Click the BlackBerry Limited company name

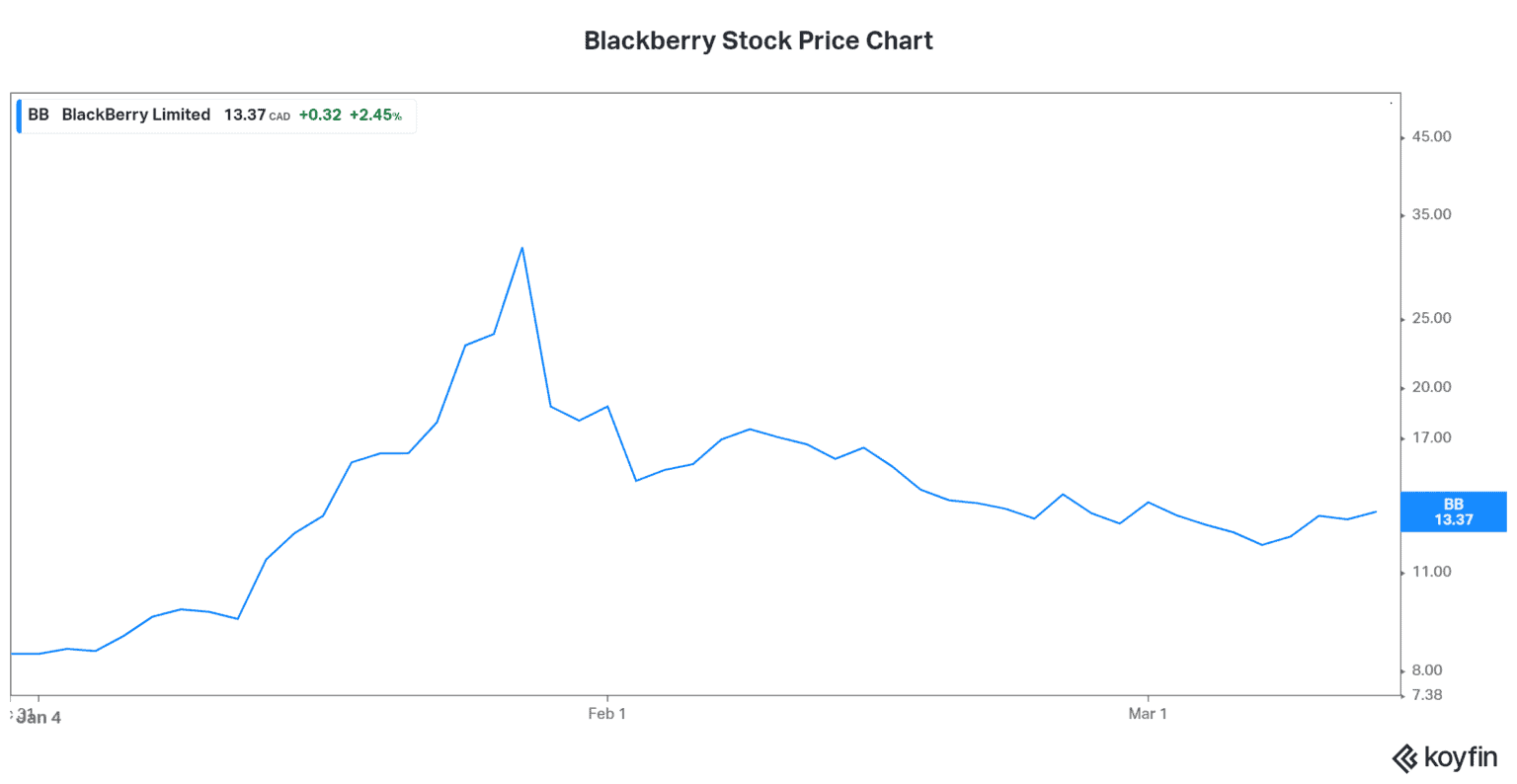coord(135,115)
